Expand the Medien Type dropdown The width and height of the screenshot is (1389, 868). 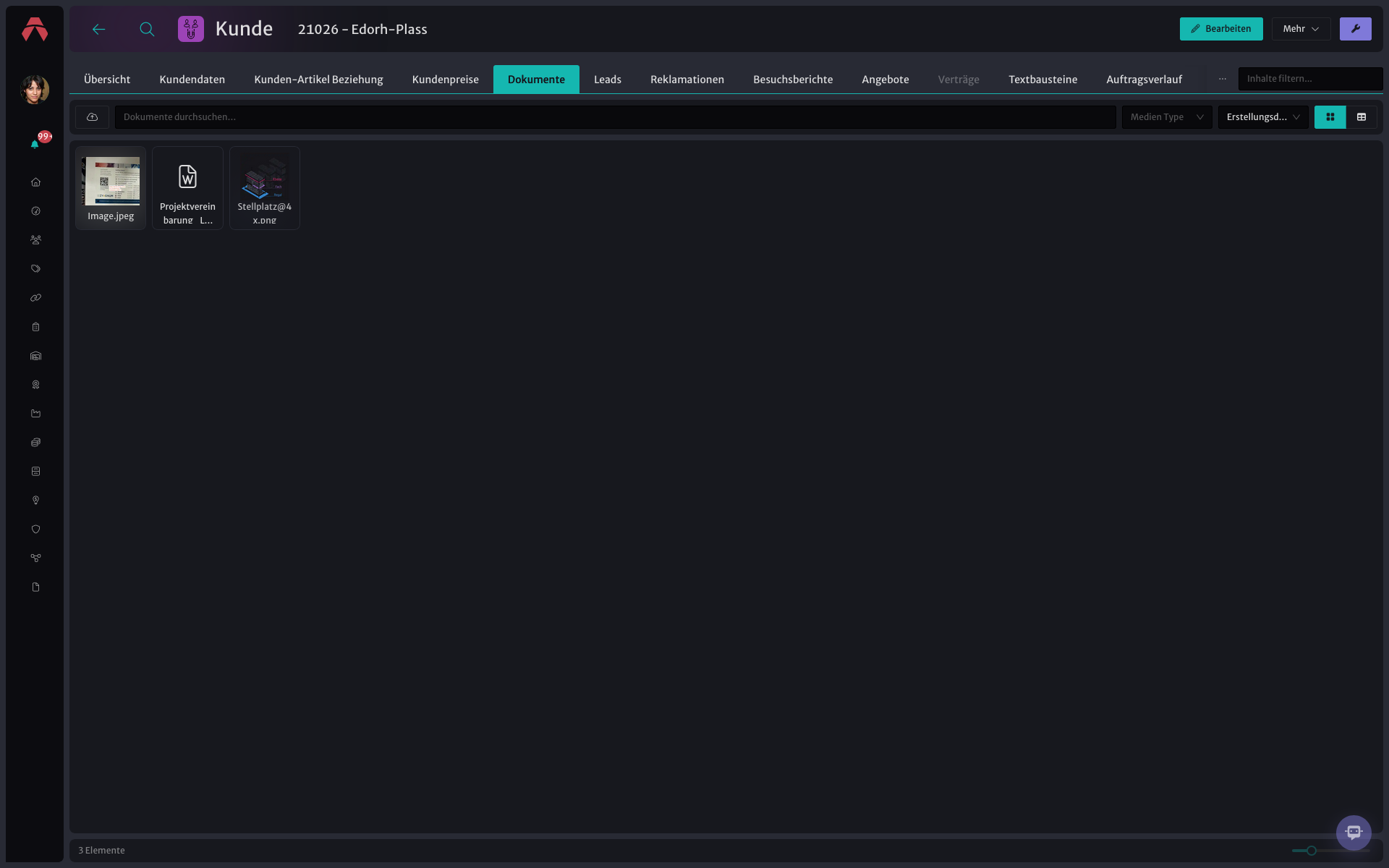coord(1167,117)
